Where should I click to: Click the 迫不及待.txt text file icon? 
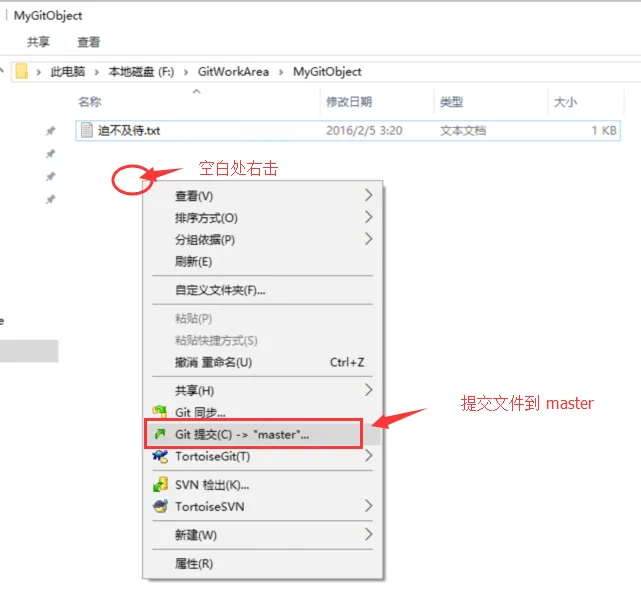(x=87, y=130)
